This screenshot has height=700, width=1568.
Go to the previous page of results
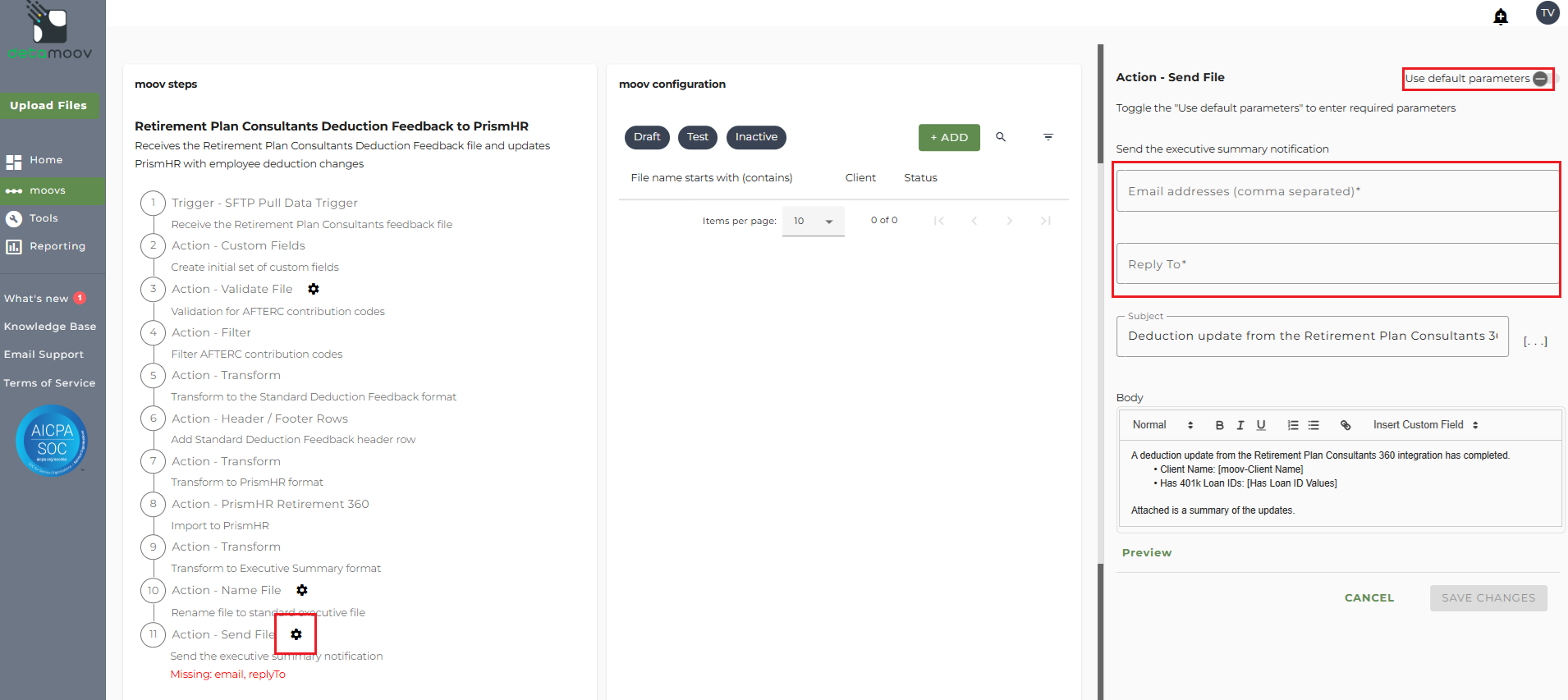974,221
